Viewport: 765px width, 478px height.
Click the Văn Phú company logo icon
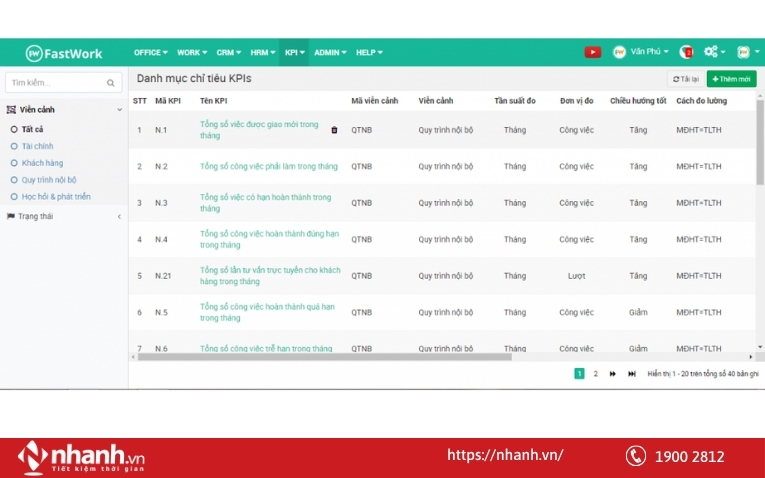click(x=619, y=52)
